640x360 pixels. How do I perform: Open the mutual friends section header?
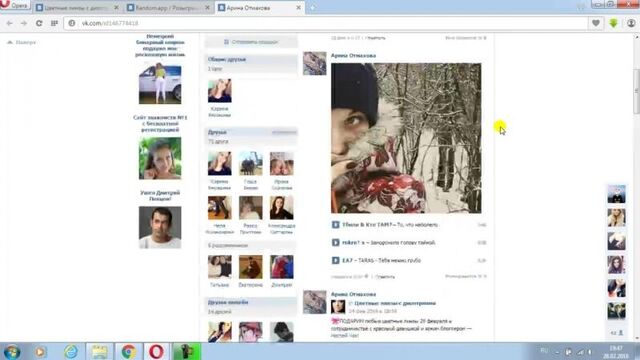[x=251, y=59]
